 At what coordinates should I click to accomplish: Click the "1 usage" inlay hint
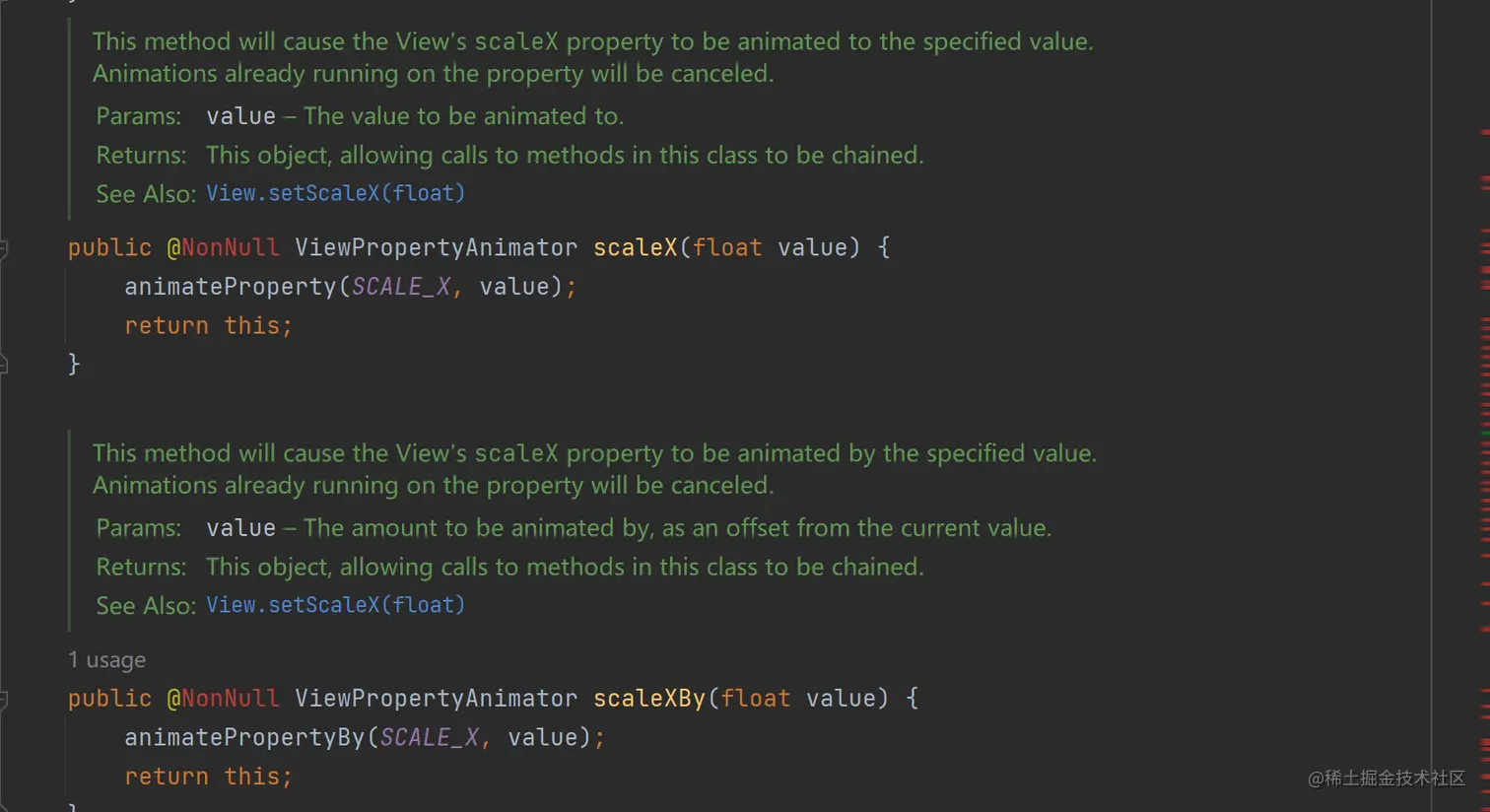click(106, 660)
